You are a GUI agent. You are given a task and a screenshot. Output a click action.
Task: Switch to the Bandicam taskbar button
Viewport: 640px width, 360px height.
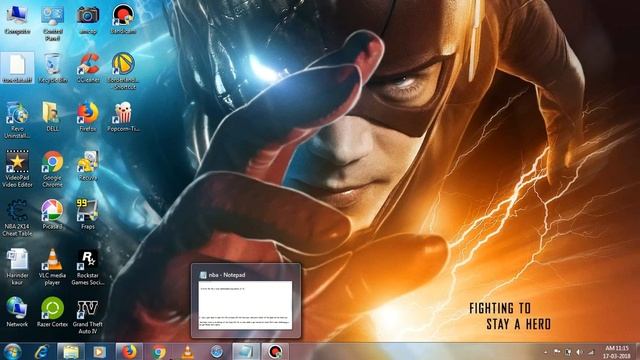(x=275, y=351)
